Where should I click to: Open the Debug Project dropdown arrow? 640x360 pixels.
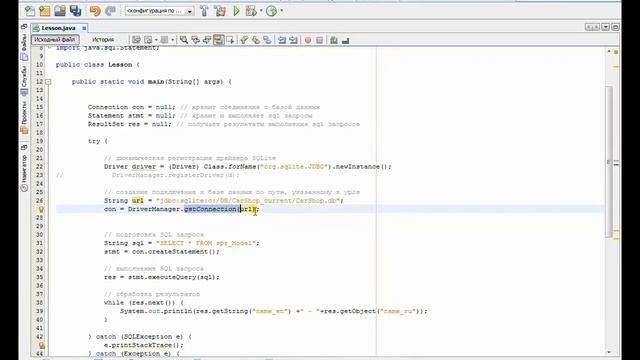point(261,11)
